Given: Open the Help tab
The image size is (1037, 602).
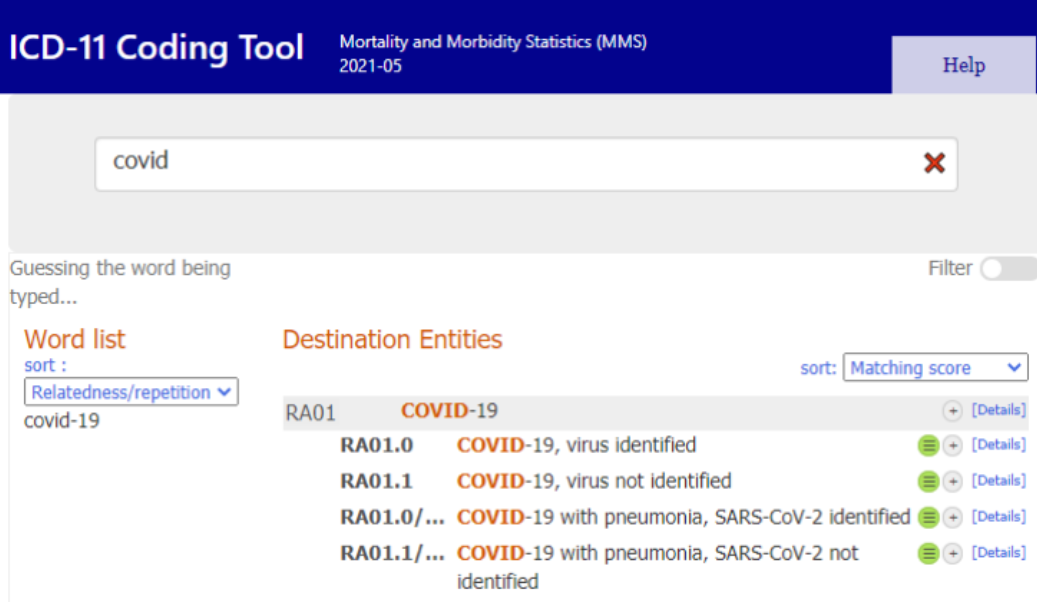Looking at the screenshot, I should coord(963,66).
